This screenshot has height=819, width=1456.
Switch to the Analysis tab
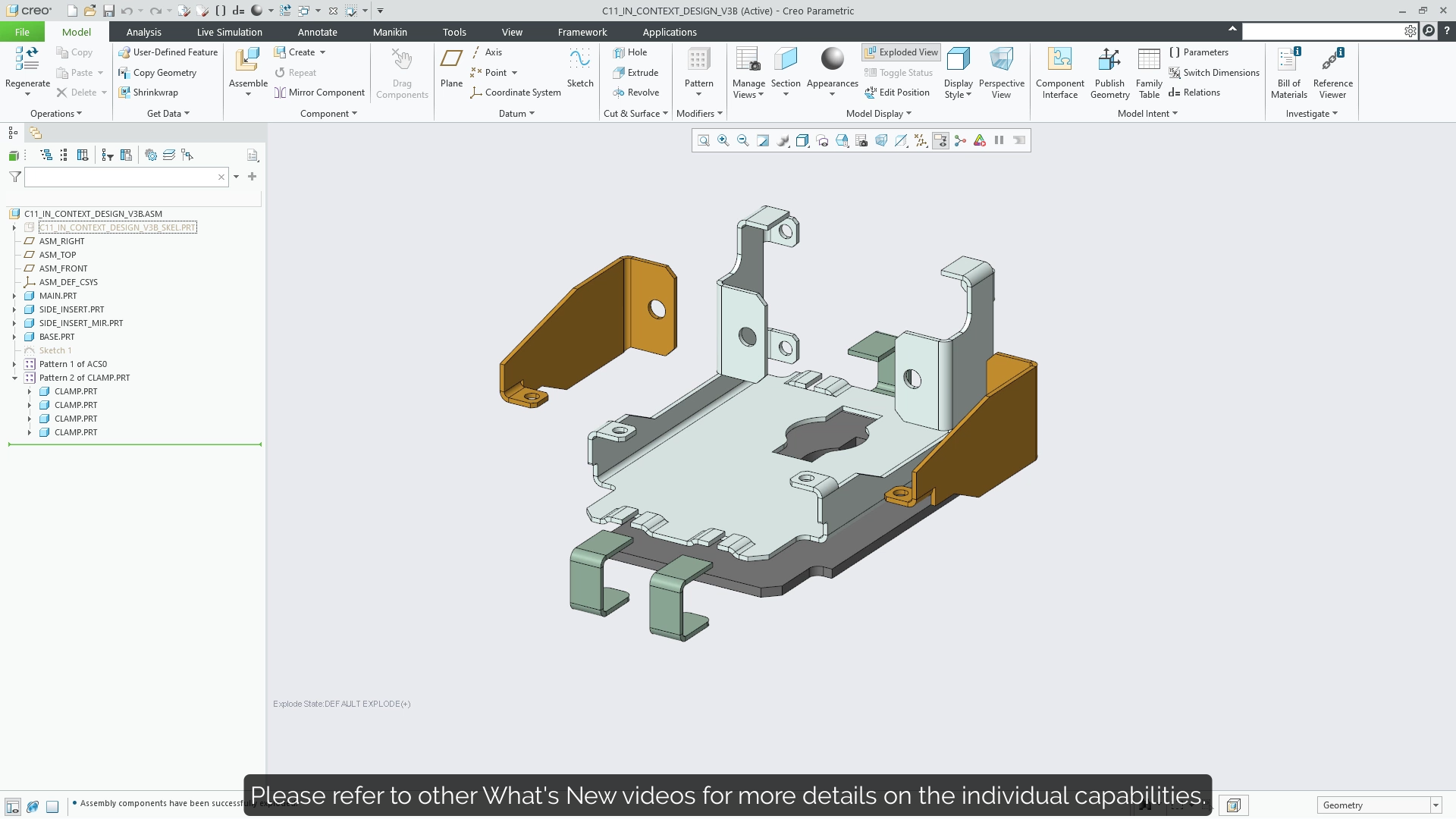[x=143, y=32]
